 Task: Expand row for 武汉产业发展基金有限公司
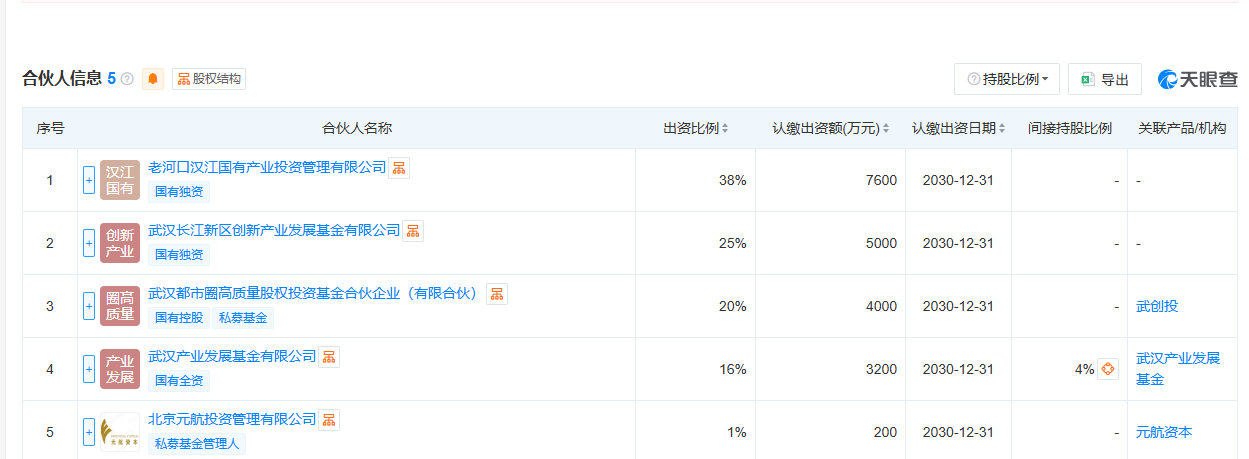coord(89,369)
